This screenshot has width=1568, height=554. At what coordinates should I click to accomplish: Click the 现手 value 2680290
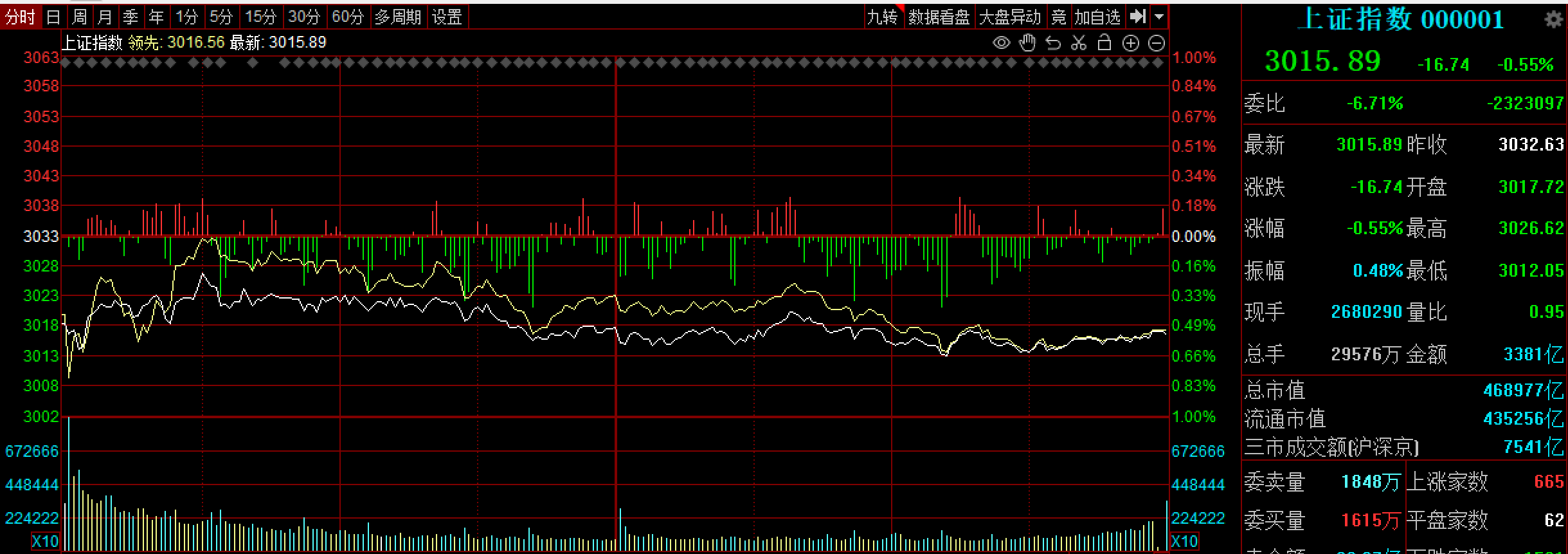(x=1366, y=311)
